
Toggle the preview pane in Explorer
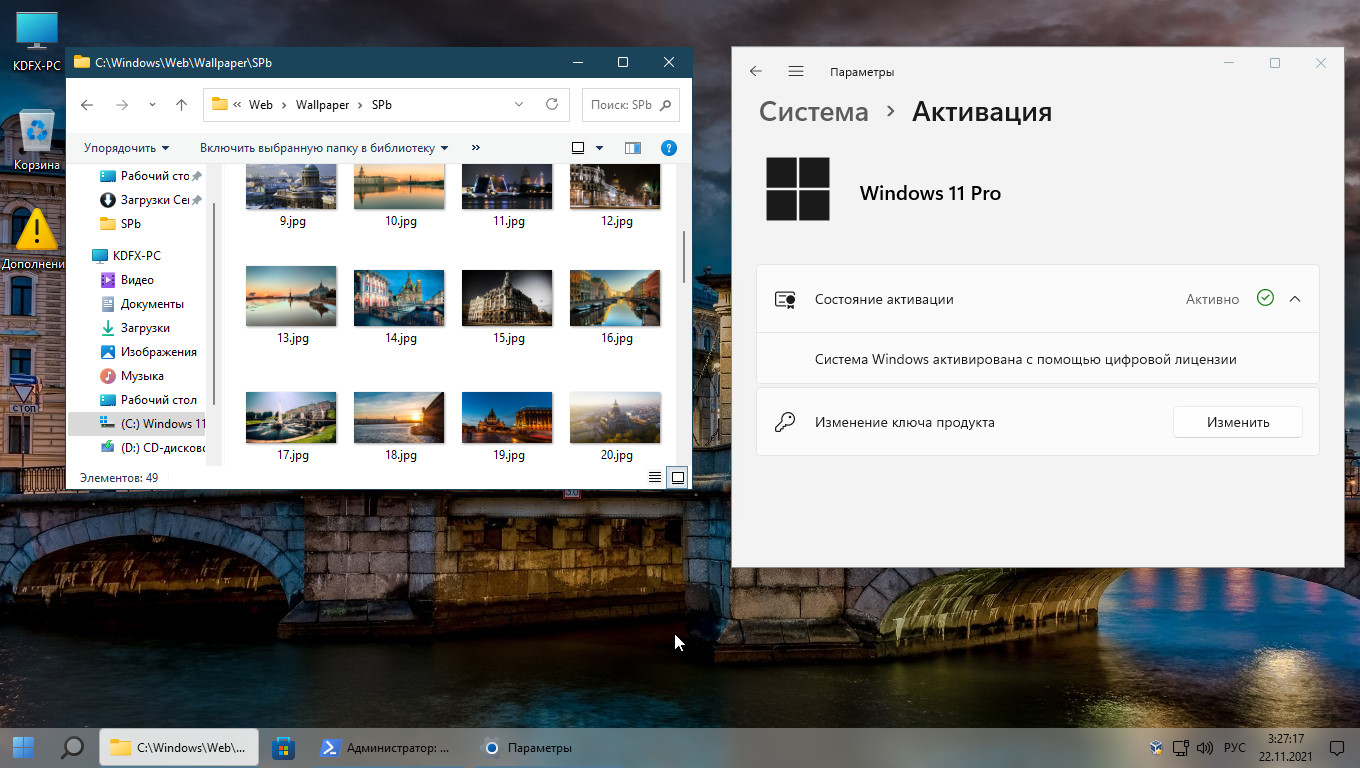pos(632,148)
